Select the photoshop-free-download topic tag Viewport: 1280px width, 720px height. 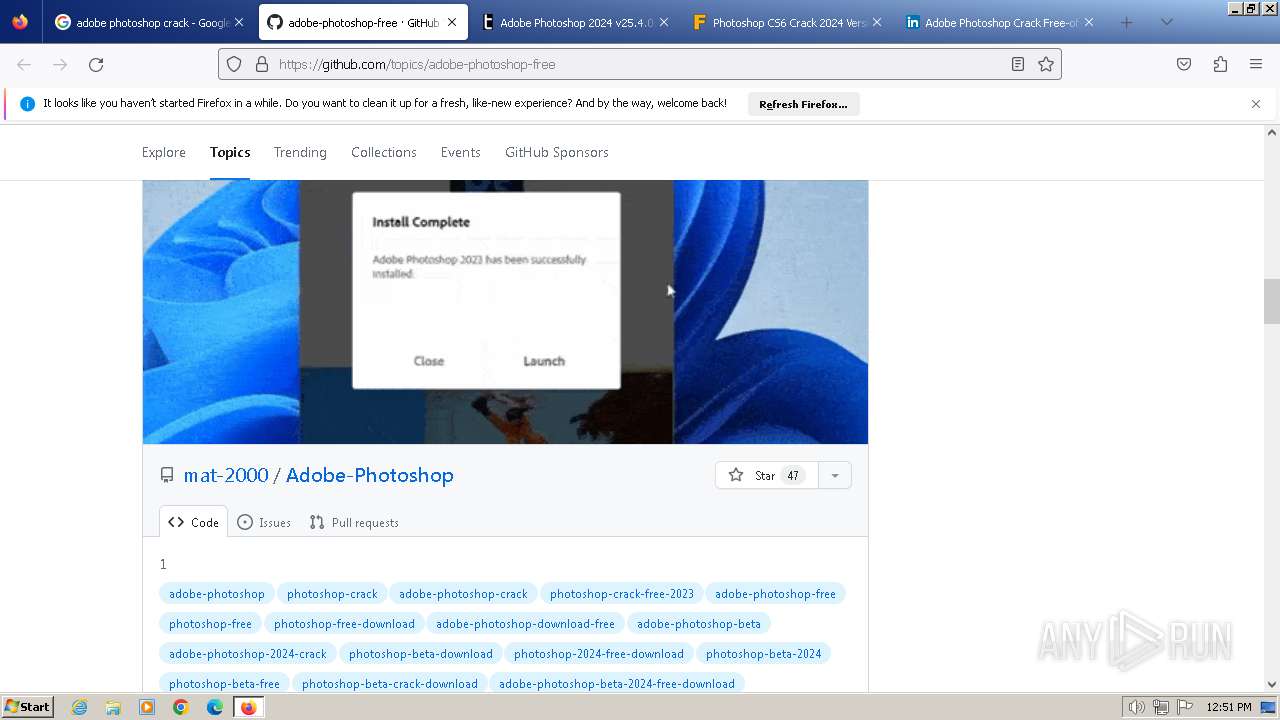pyautogui.click(x=344, y=624)
